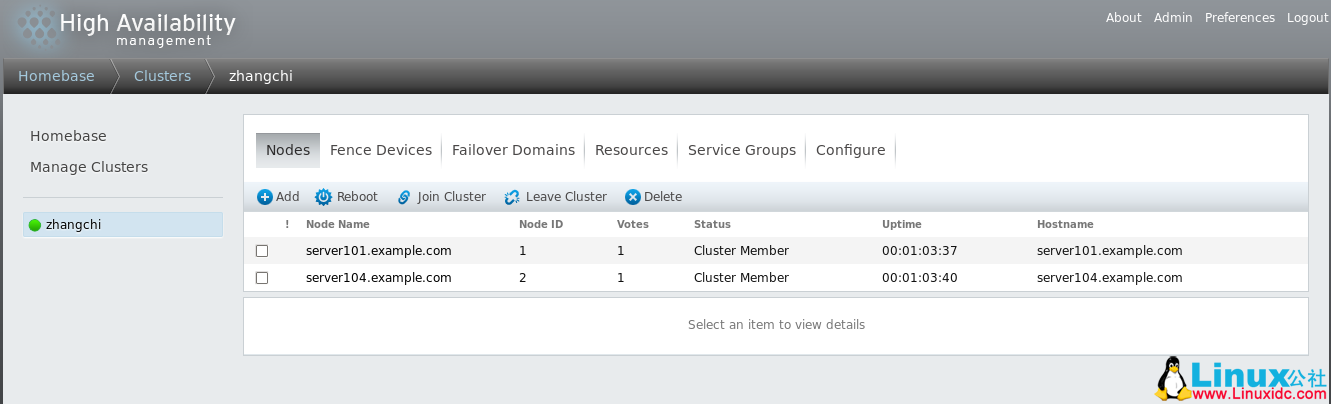Open server101.example.com node name link
The image size is (1331, 404).
pyautogui.click(x=378, y=251)
